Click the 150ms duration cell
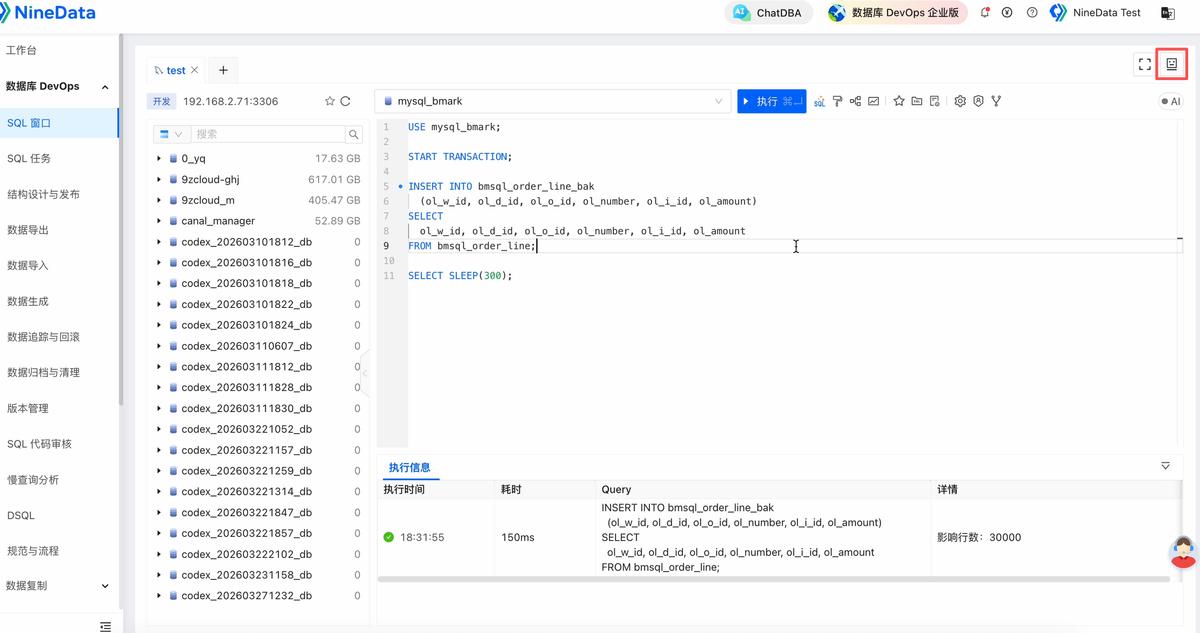The height and width of the screenshot is (633, 1200). (x=517, y=537)
